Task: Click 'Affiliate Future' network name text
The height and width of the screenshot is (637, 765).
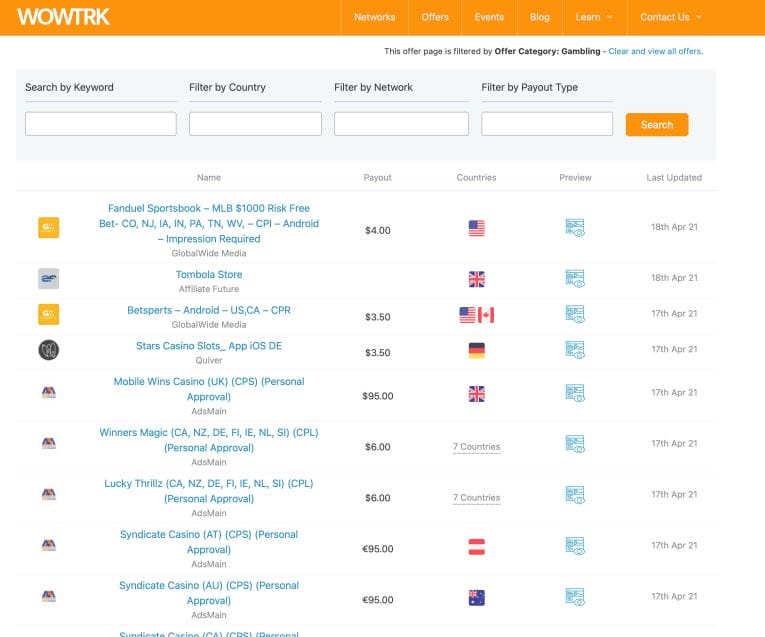Action: pyautogui.click(x=209, y=289)
